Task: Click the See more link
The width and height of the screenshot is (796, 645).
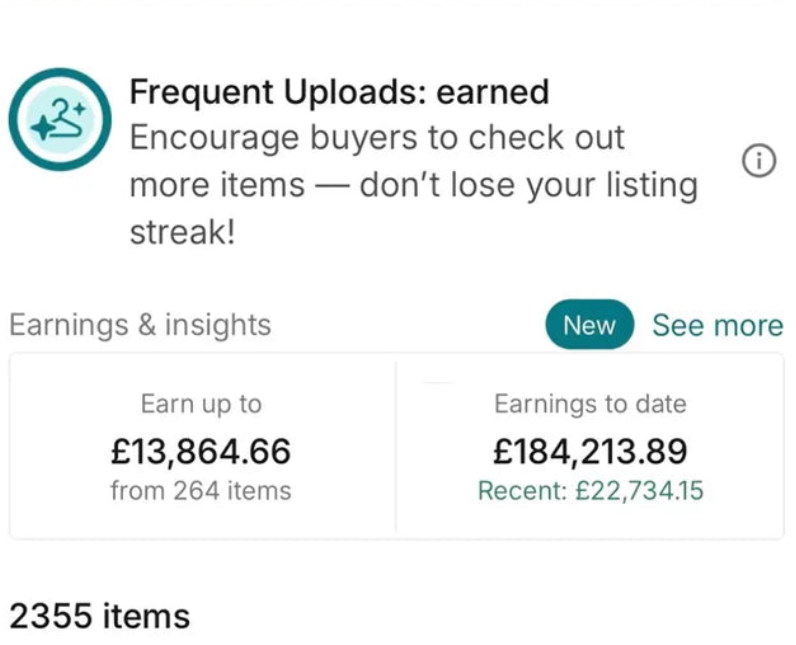Action: 717,325
